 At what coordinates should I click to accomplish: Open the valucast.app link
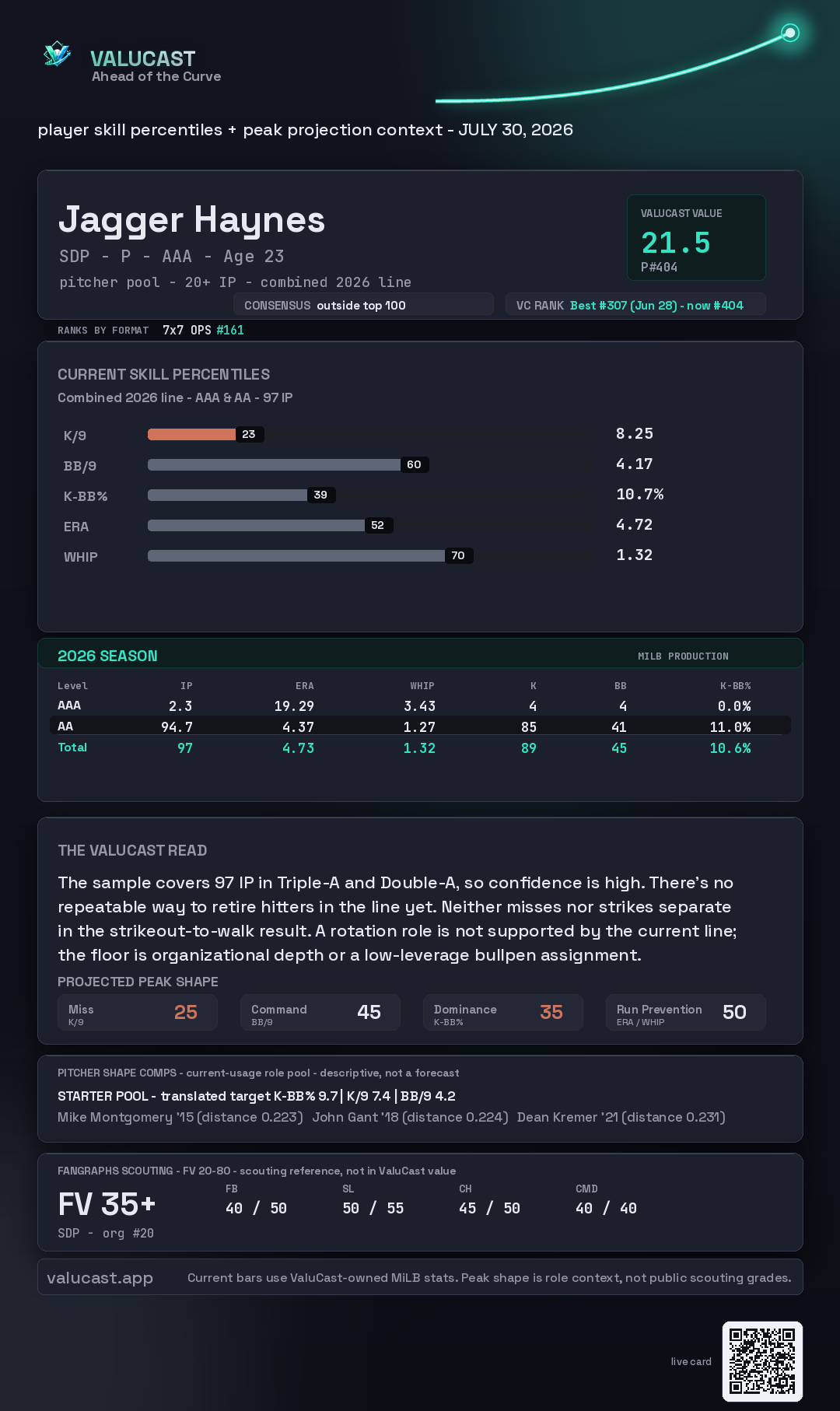[x=100, y=1277]
